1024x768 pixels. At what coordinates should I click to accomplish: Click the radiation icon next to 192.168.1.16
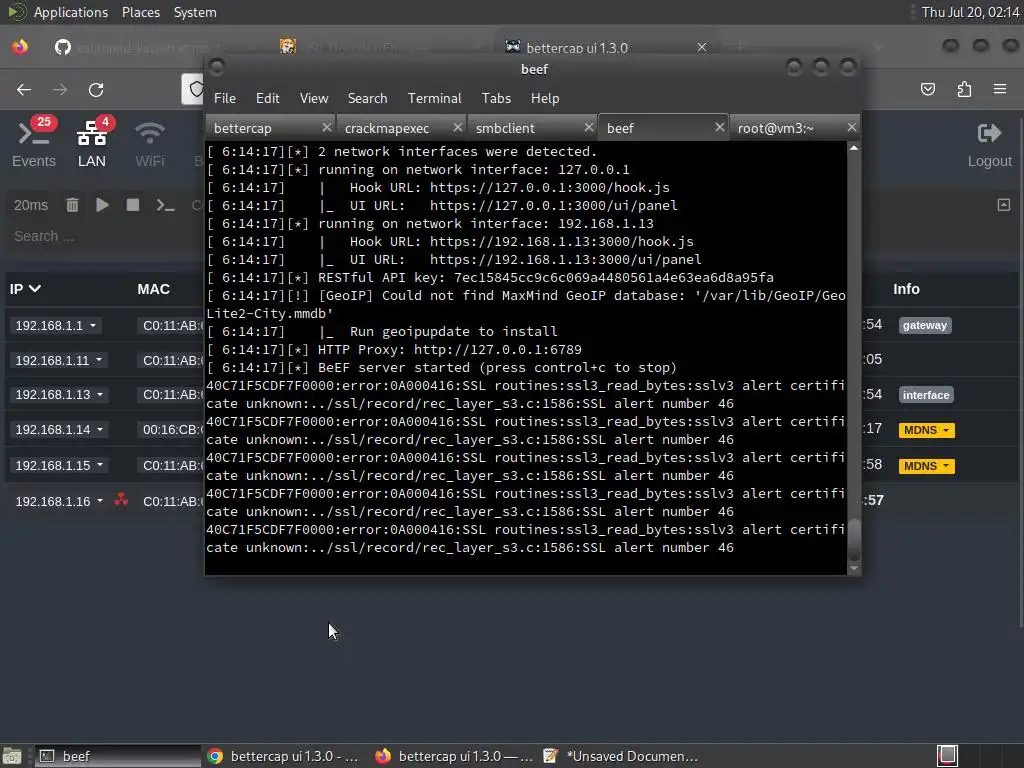pos(121,500)
